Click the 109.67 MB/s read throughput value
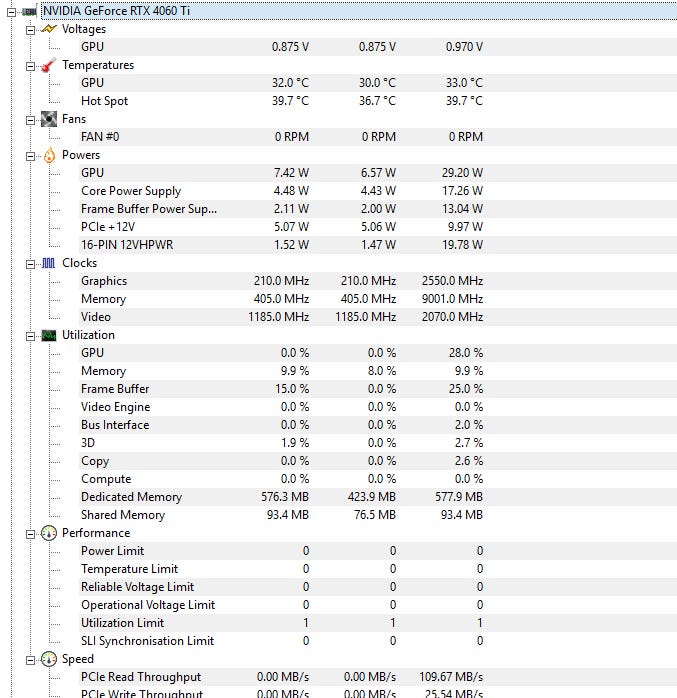The image size is (677, 698). pyautogui.click(x=451, y=677)
